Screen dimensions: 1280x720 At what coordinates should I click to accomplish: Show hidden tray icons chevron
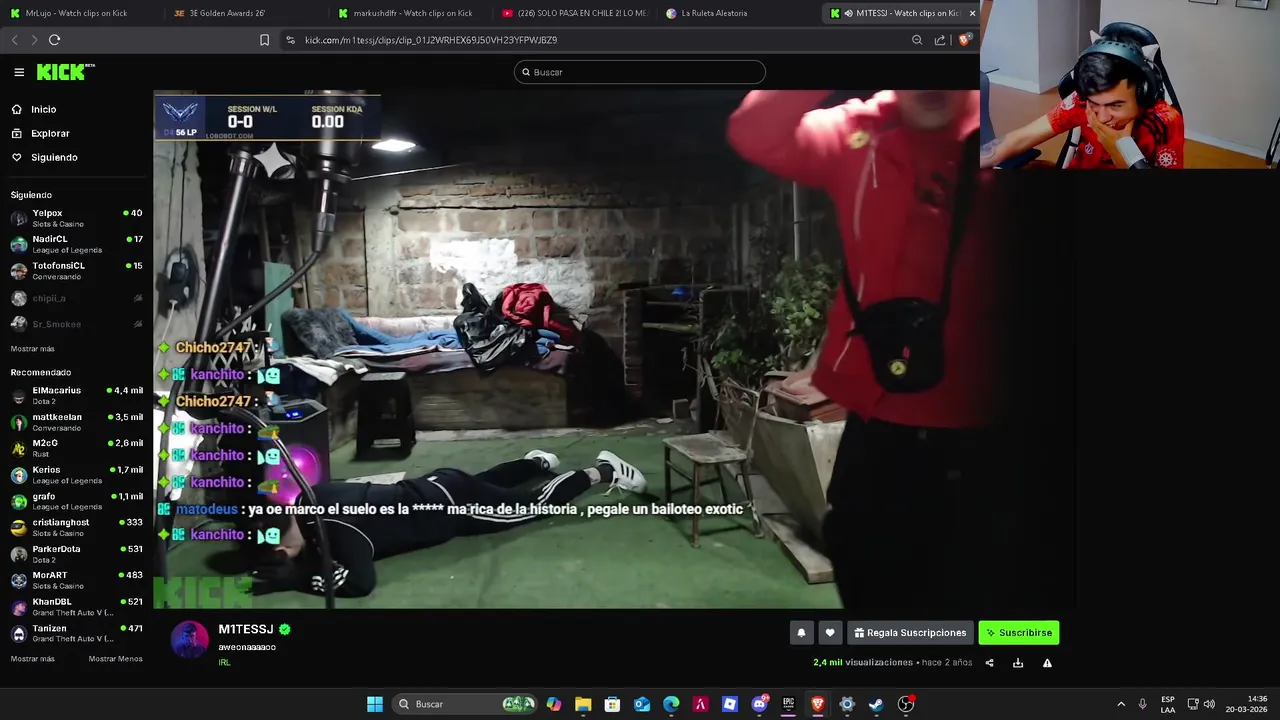point(1121,704)
